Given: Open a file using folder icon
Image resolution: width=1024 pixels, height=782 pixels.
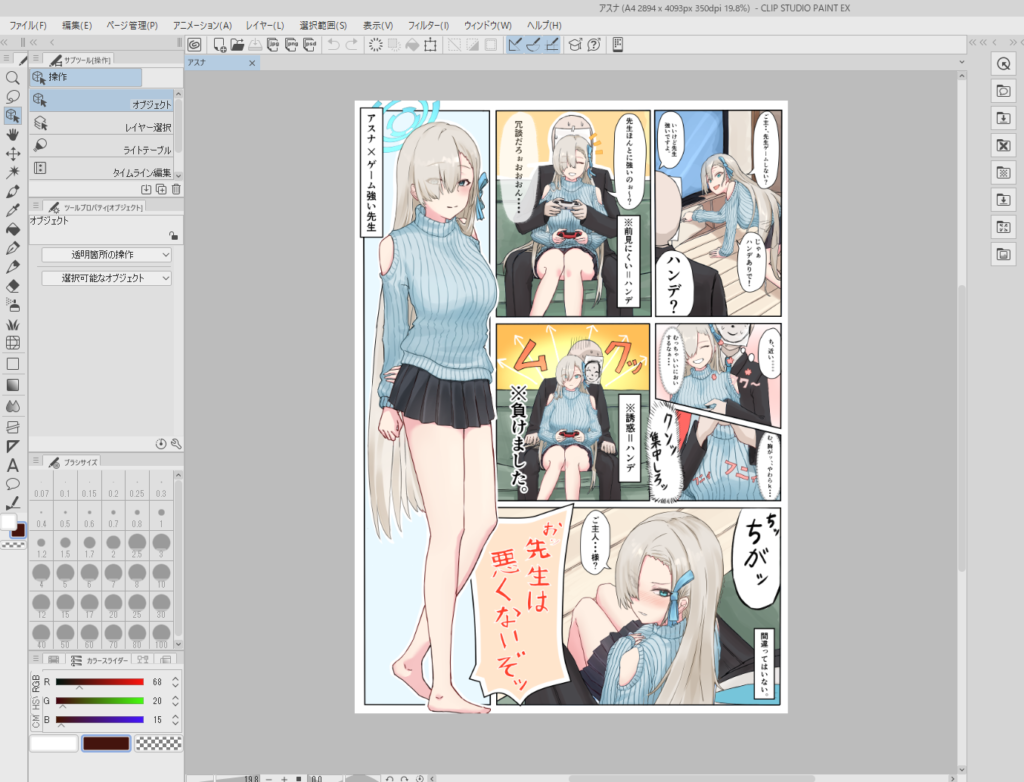Looking at the screenshot, I should point(237,44).
